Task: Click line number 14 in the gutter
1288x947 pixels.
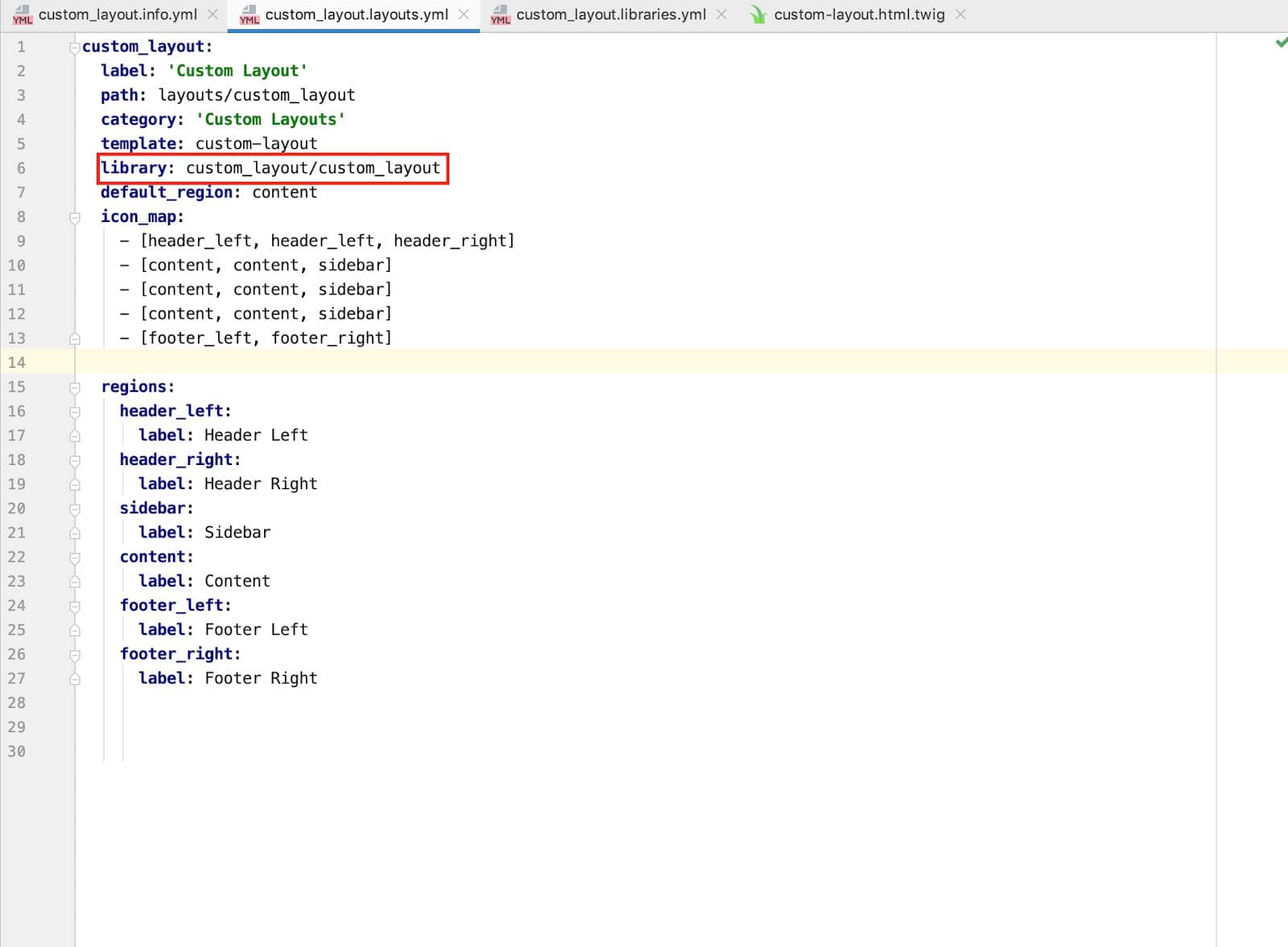Action: [x=17, y=362]
